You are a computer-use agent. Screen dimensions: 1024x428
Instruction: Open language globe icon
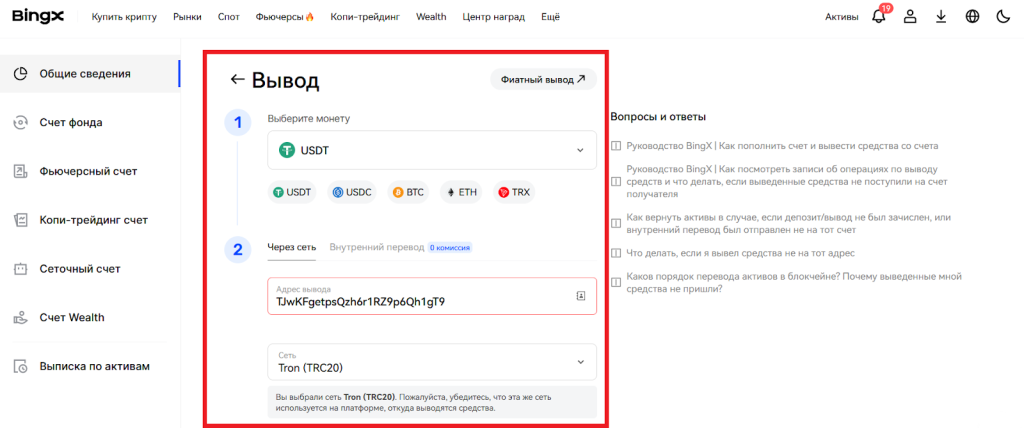tap(972, 17)
